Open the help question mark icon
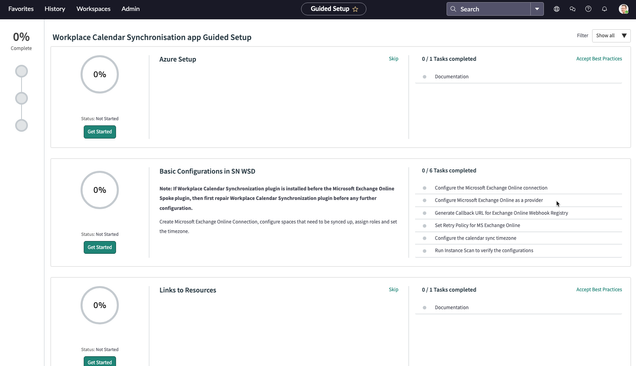 click(588, 9)
